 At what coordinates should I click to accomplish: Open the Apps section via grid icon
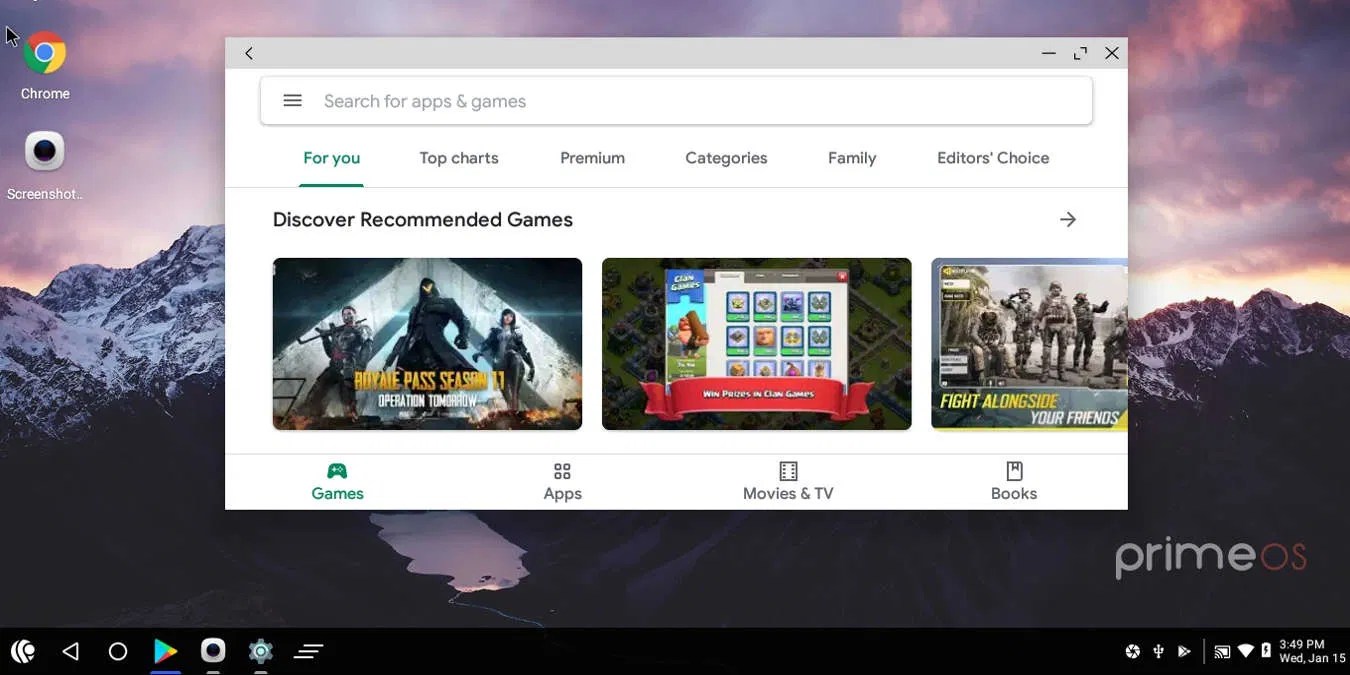562,470
